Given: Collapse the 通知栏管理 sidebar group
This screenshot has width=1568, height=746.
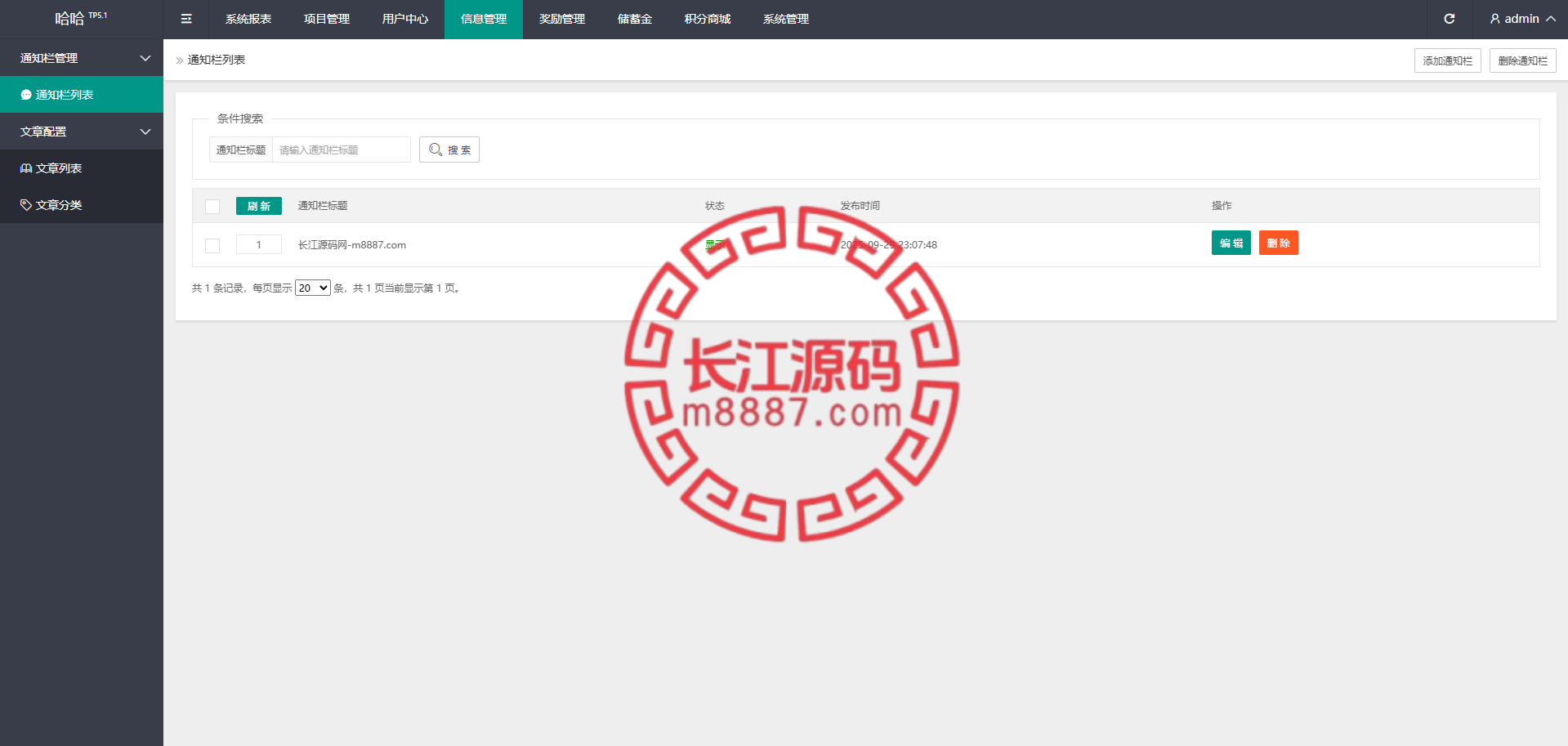Looking at the screenshot, I should pos(82,58).
